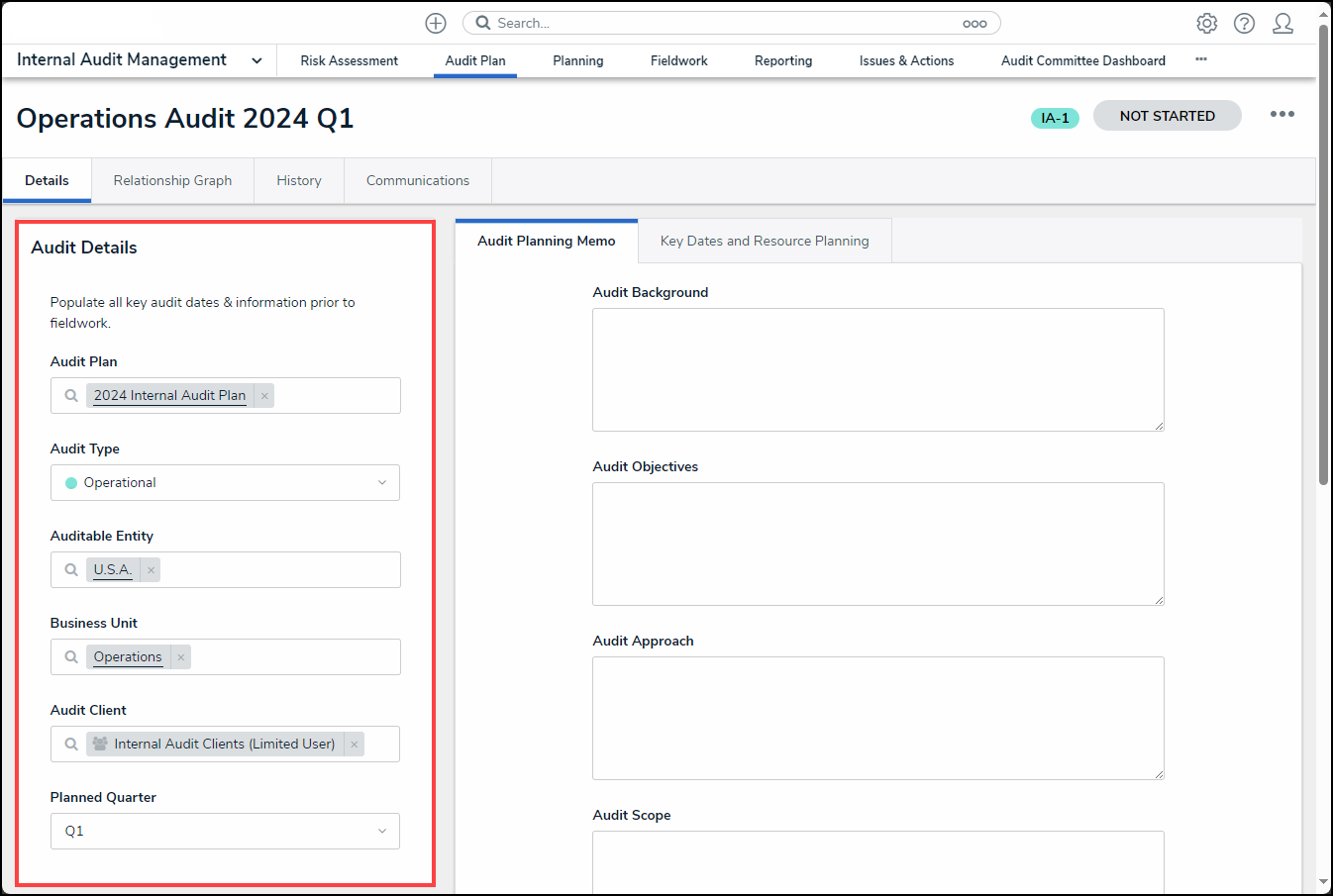Go to the Fieldwork menu
The image size is (1333, 896).
click(x=678, y=61)
